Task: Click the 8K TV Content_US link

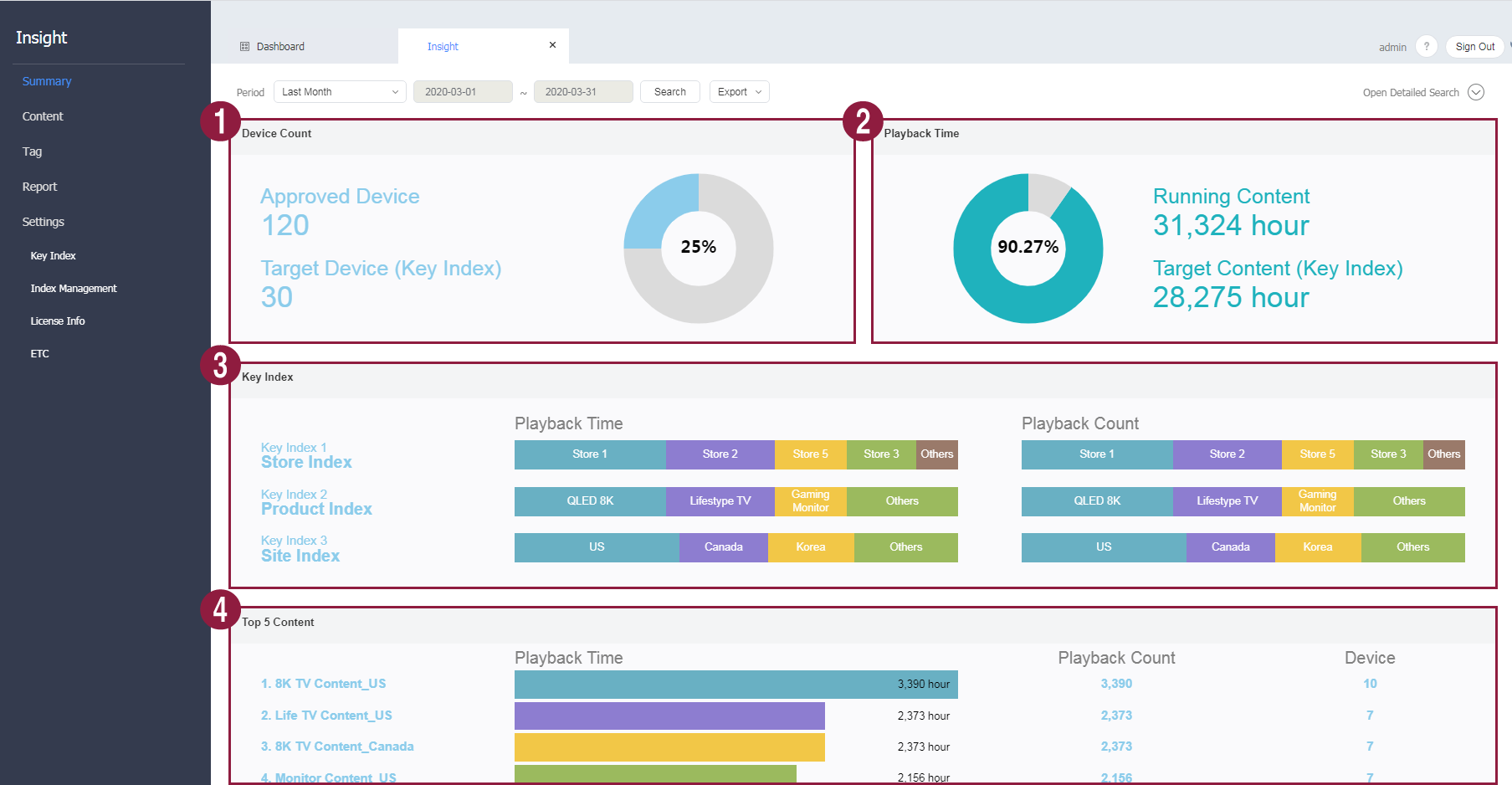Action: (323, 684)
